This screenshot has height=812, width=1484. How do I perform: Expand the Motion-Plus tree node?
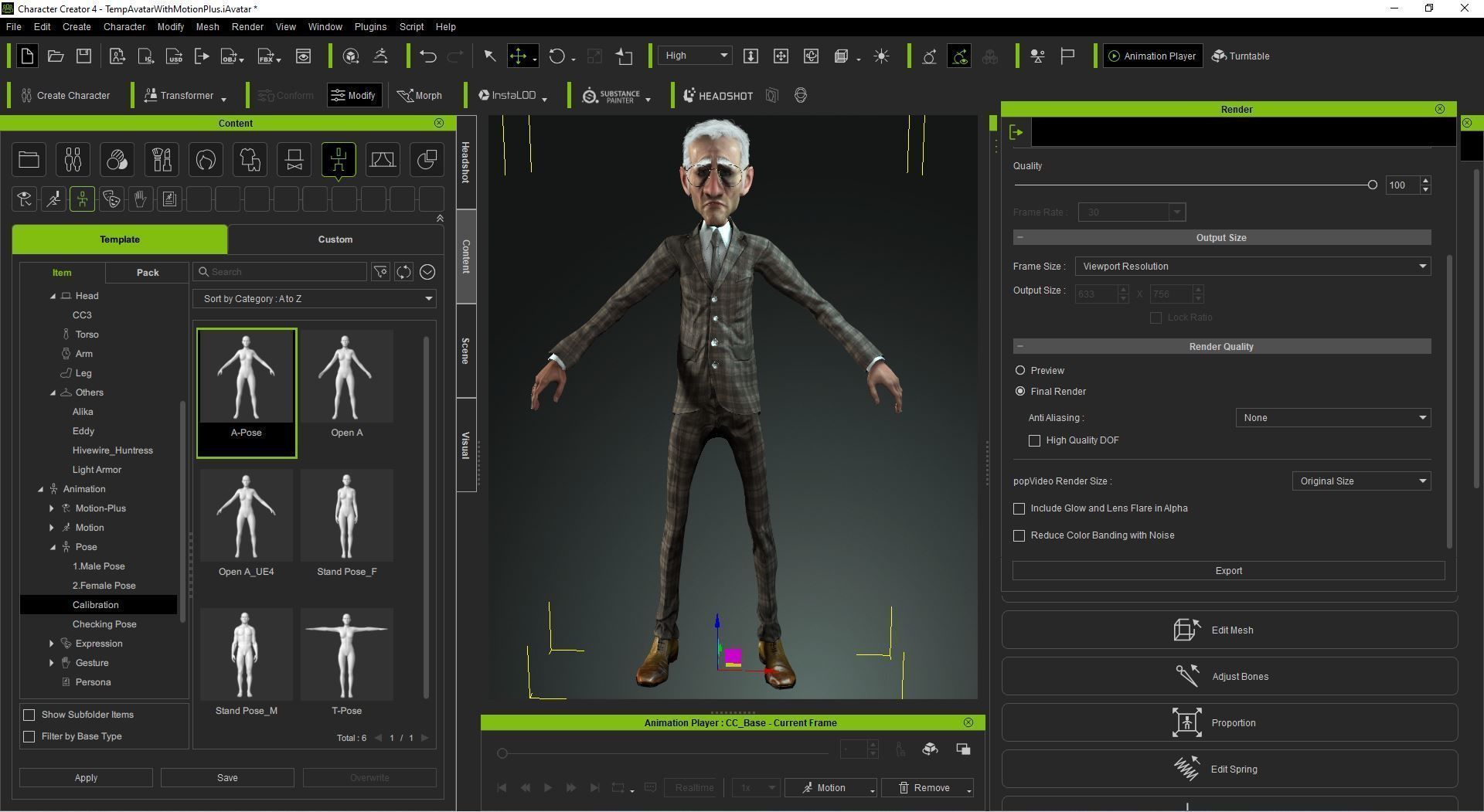pos(52,508)
